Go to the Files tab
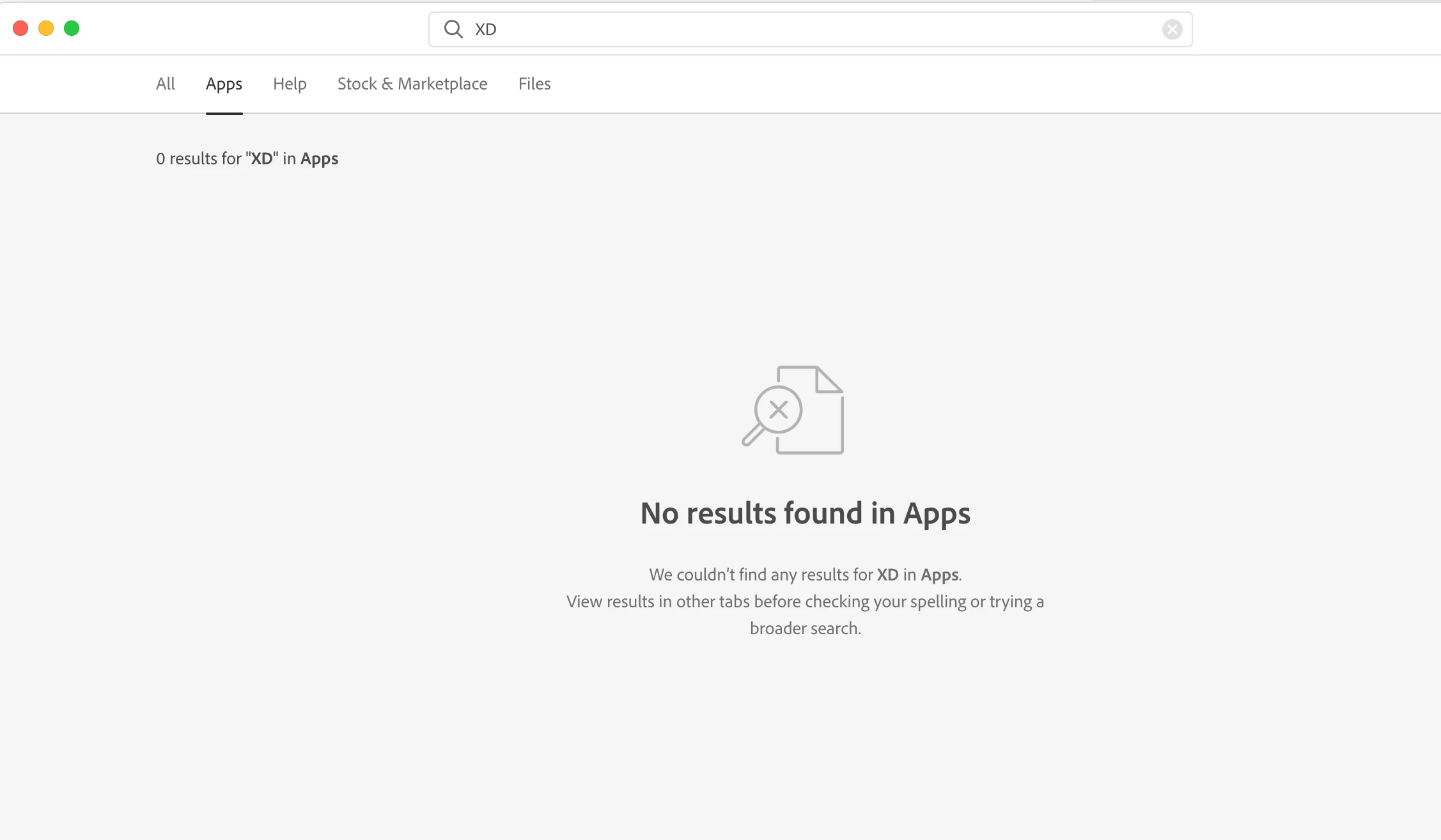The height and width of the screenshot is (840, 1441). (534, 84)
